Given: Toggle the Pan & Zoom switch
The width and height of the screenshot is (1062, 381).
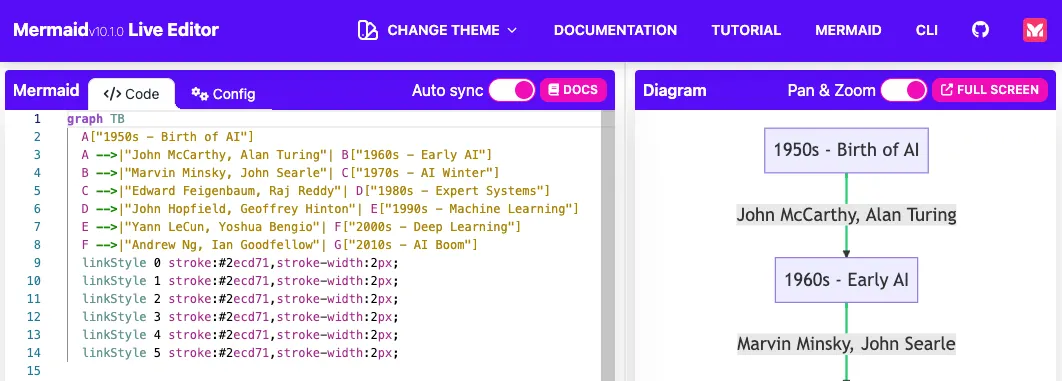Looking at the screenshot, I should click(904, 90).
